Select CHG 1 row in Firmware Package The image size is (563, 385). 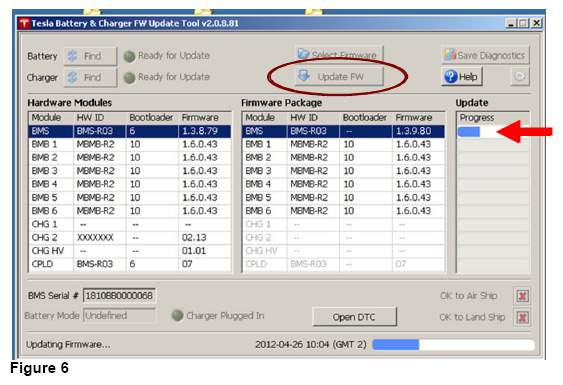pyautogui.click(x=344, y=224)
